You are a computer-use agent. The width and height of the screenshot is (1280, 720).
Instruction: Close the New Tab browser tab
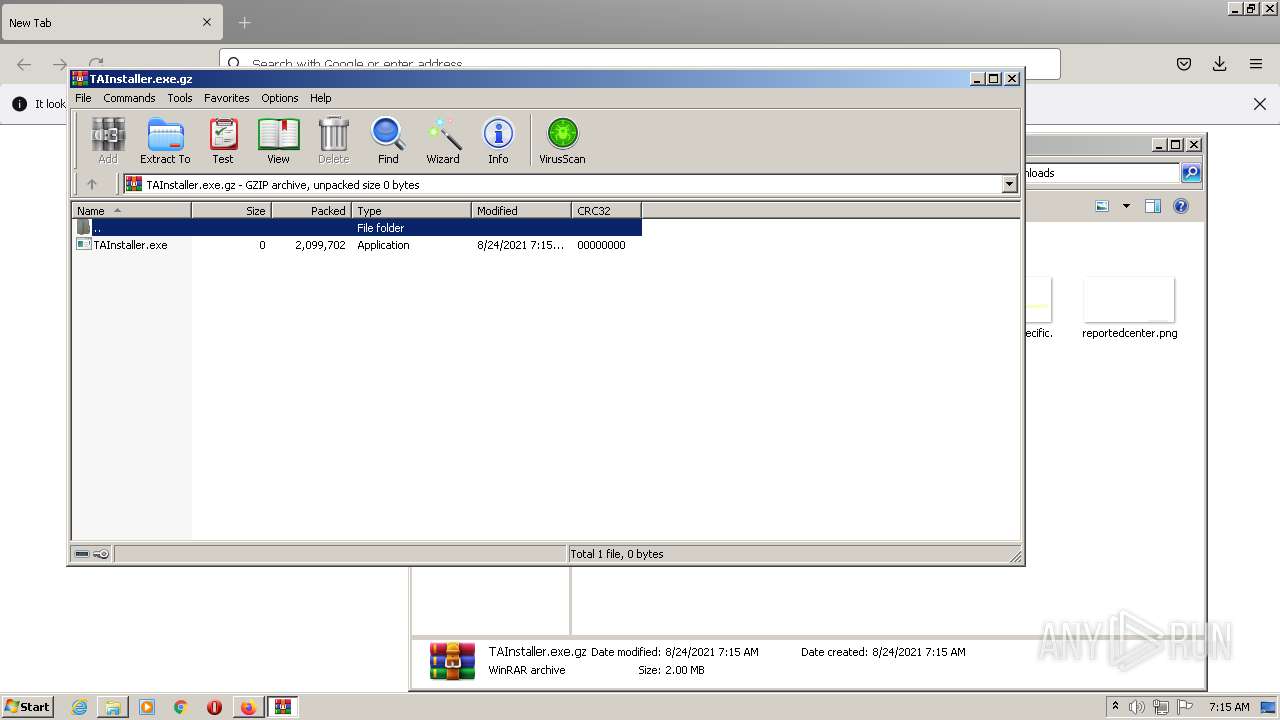coord(207,22)
